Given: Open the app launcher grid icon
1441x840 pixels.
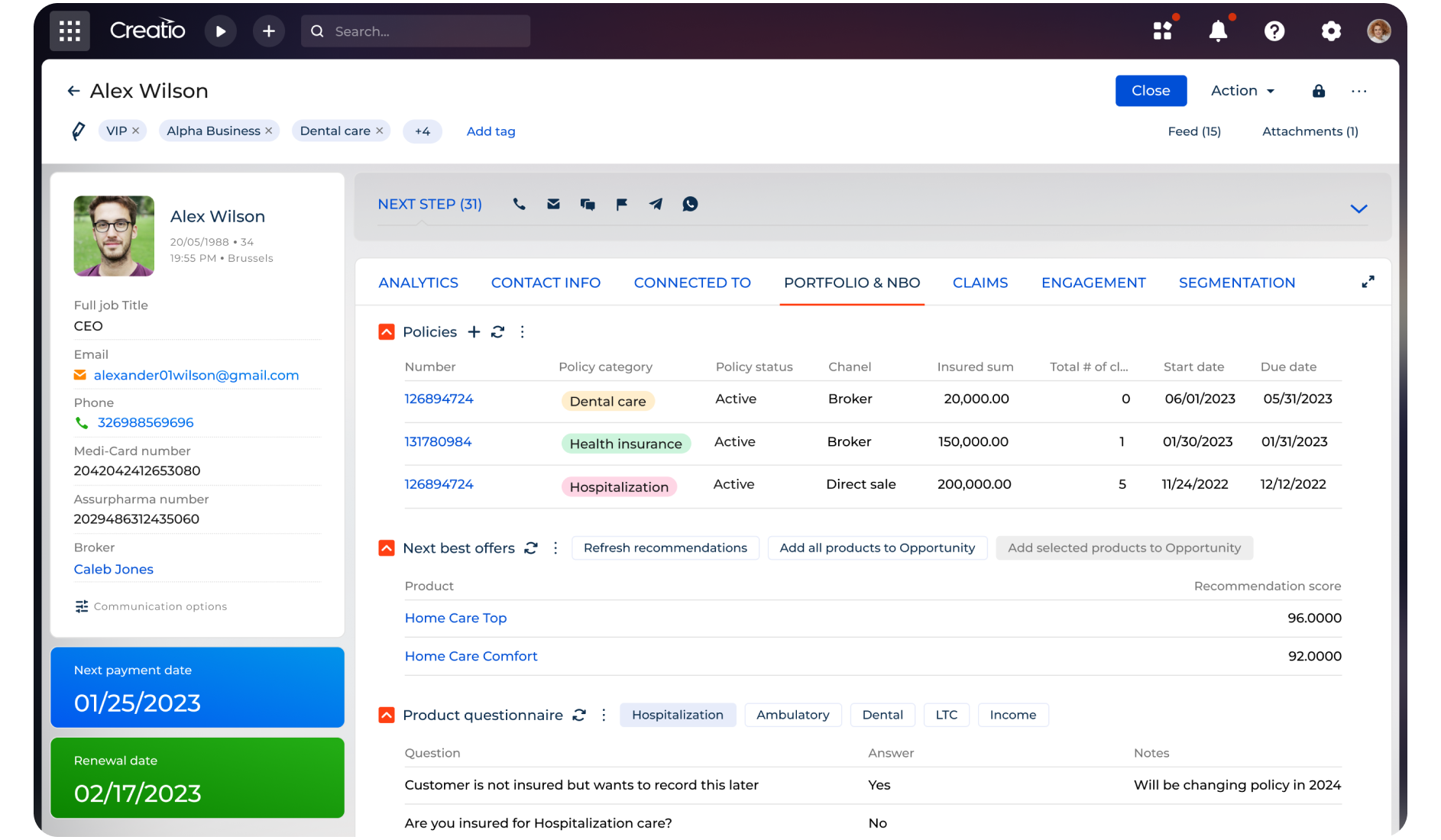Looking at the screenshot, I should pos(70,31).
